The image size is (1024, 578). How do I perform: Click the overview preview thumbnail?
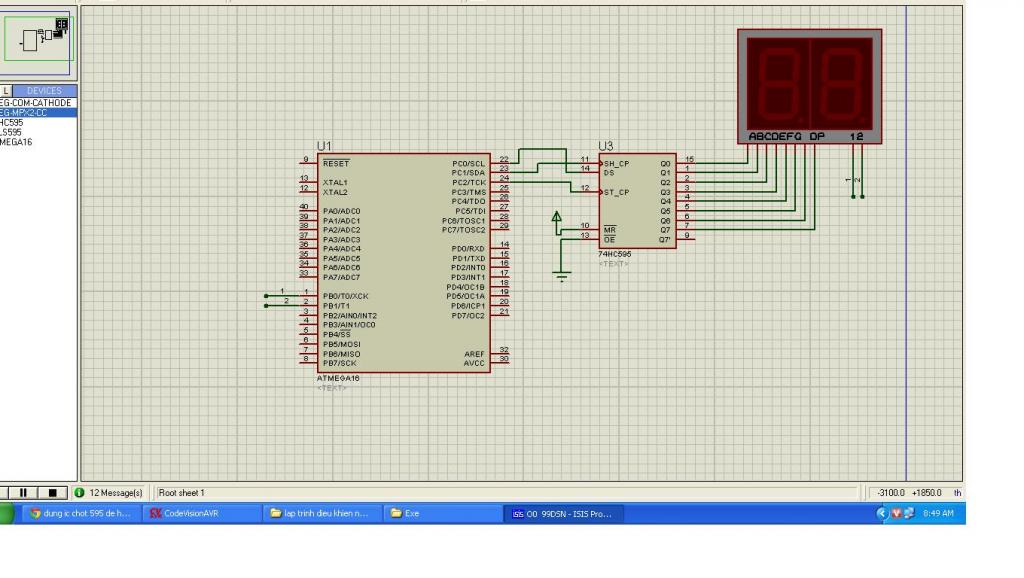click(38, 40)
